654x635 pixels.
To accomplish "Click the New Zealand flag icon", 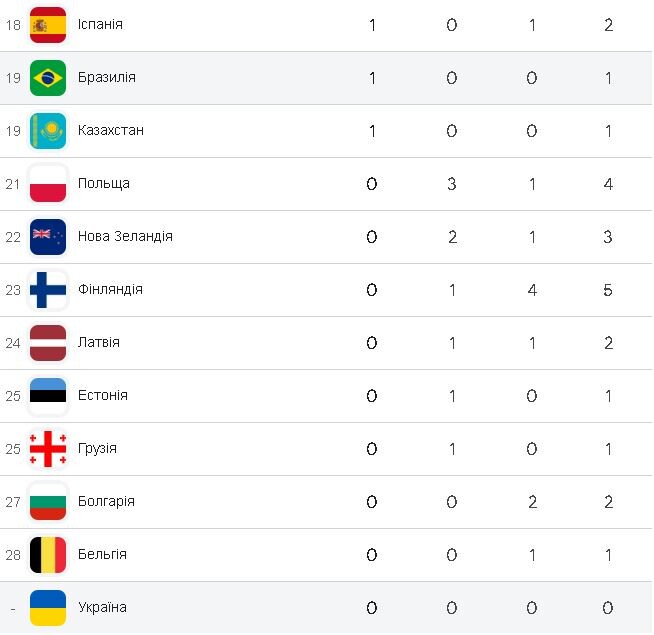I will point(48,237).
